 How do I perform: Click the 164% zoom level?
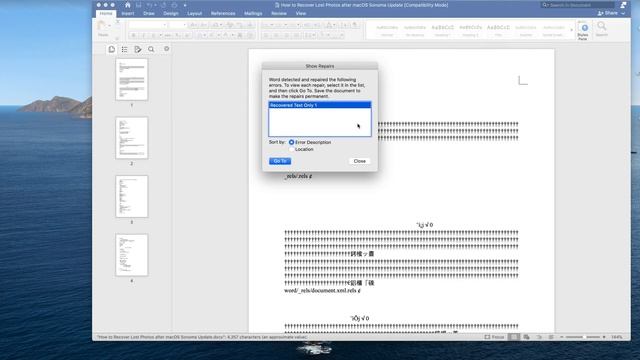(617, 337)
